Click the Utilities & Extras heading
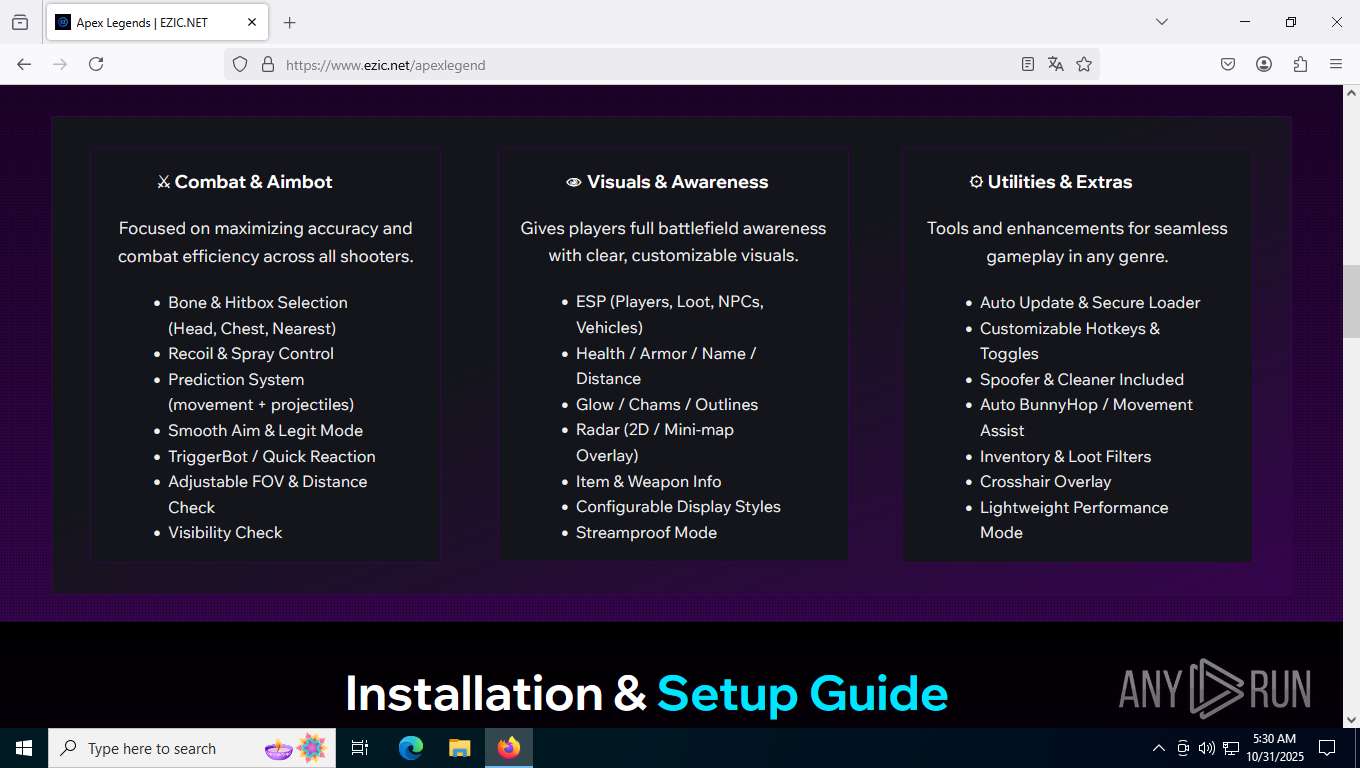The image size is (1360, 768). pos(1060,182)
